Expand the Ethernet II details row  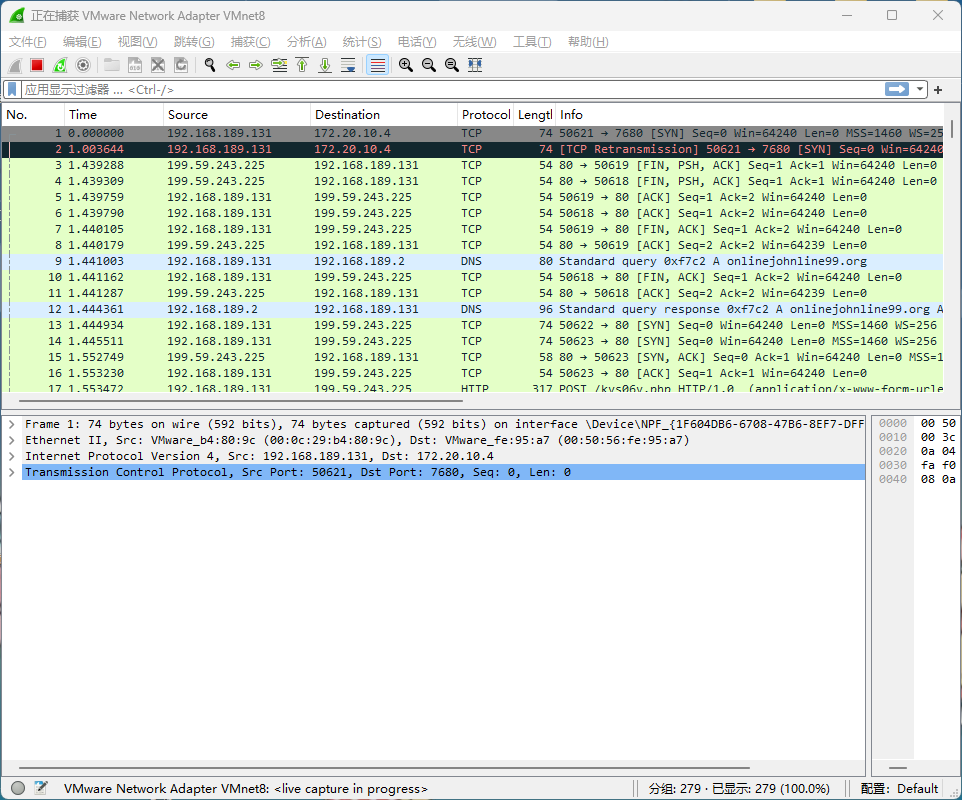click(11, 440)
